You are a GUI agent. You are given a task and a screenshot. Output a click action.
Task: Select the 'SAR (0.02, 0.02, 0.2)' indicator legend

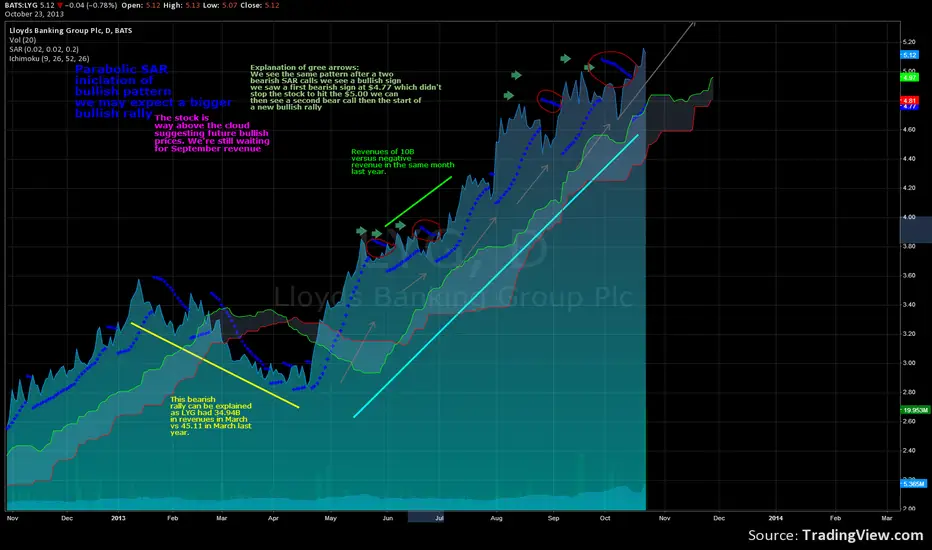coord(44,49)
